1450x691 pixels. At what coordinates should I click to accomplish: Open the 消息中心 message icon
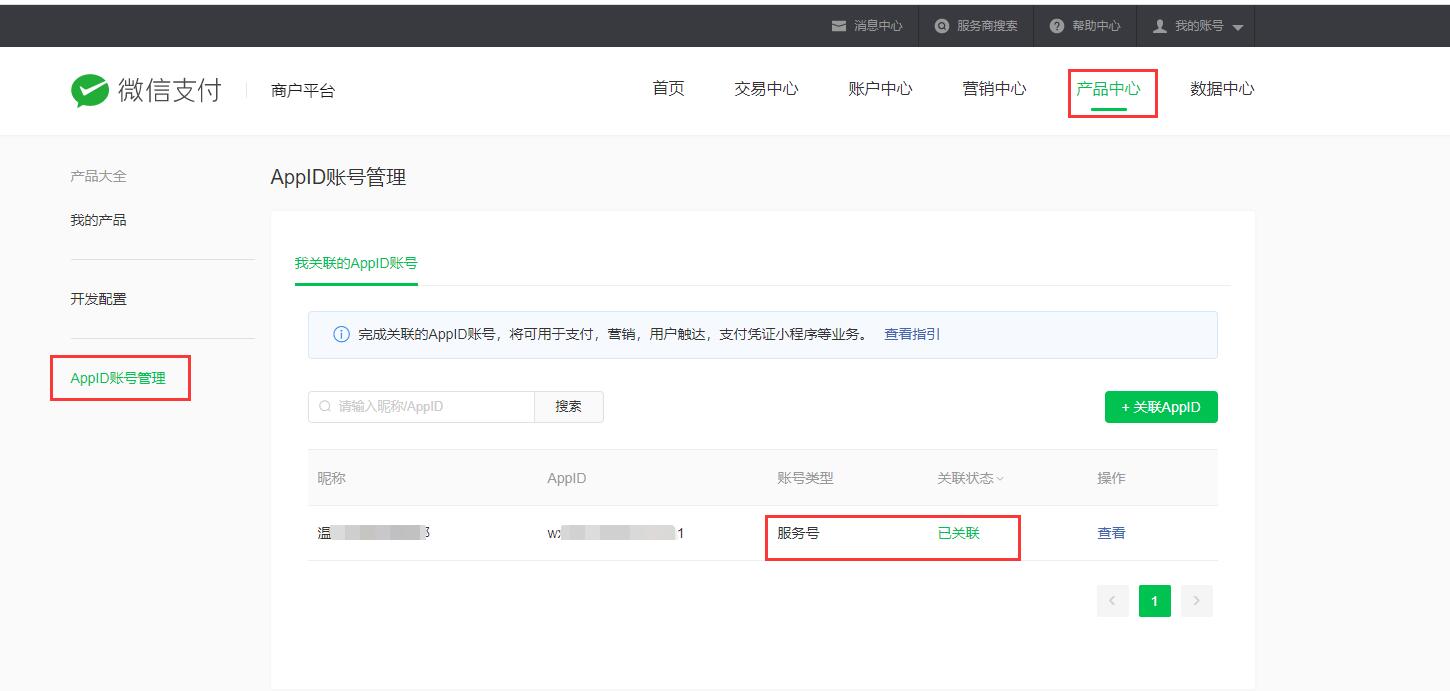tap(839, 25)
